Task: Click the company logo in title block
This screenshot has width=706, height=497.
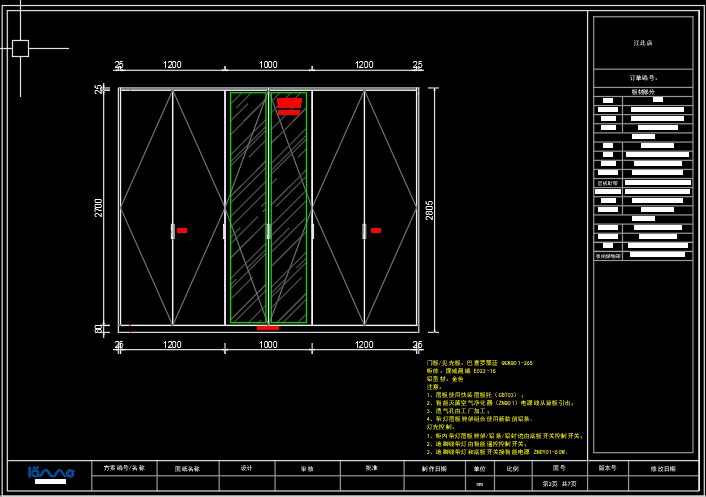Action: [51, 472]
